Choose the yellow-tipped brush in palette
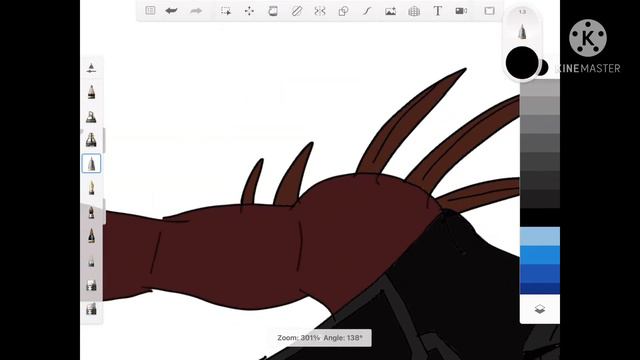The height and width of the screenshot is (360, 640). [x=91, y=188]
